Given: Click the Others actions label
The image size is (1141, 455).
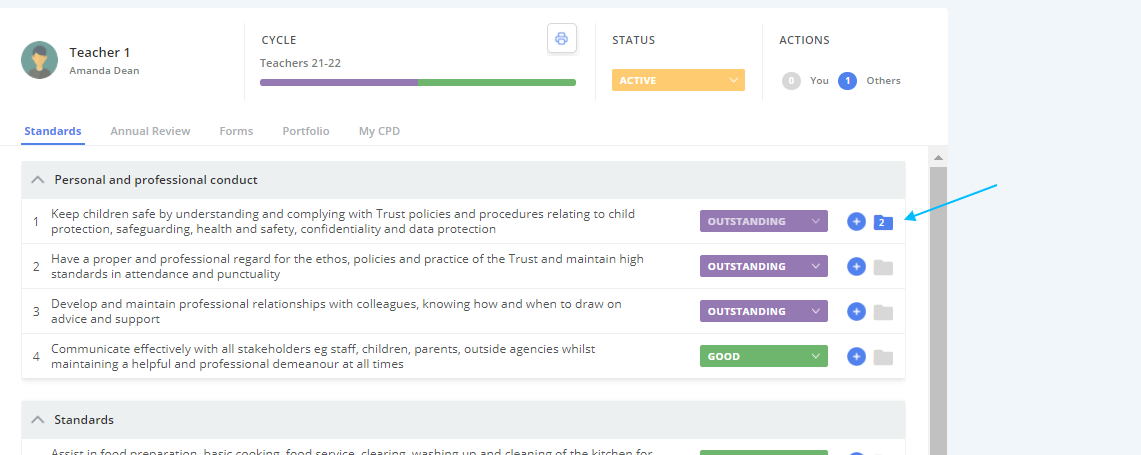Looking at the screenshot, I should click(x=883, y=81).
